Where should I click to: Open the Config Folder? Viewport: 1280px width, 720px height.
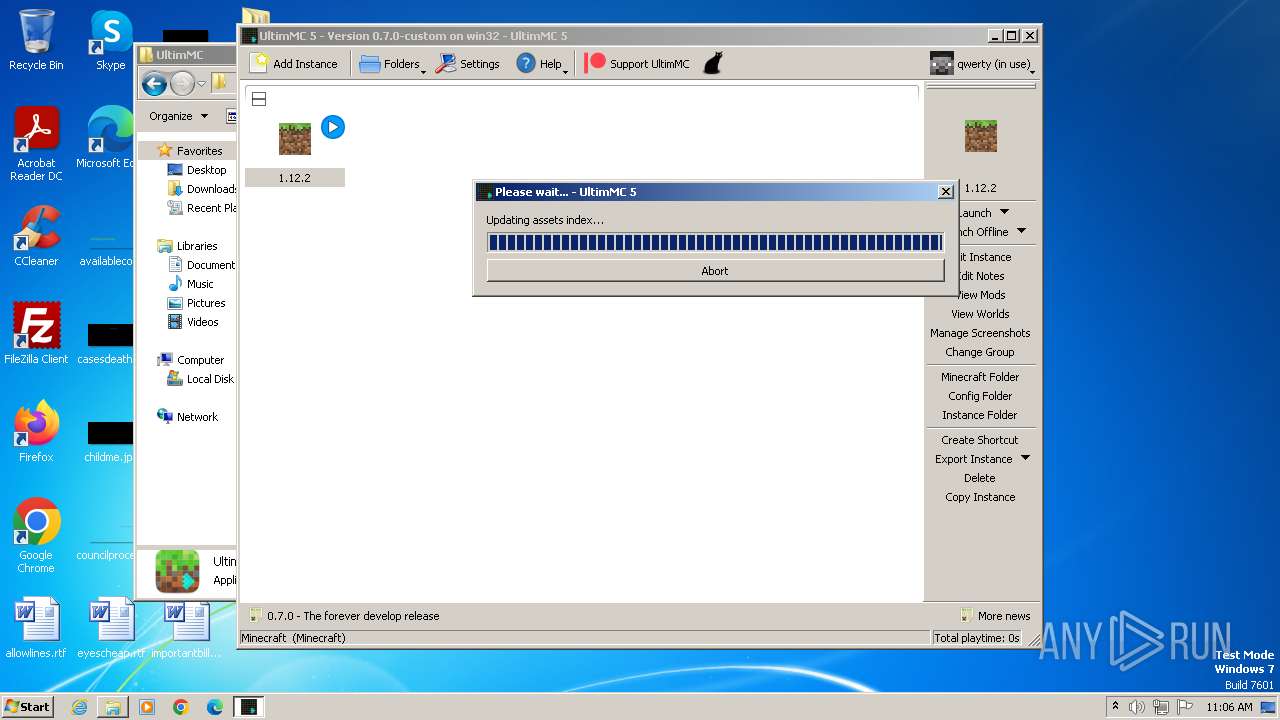(980, 396)
